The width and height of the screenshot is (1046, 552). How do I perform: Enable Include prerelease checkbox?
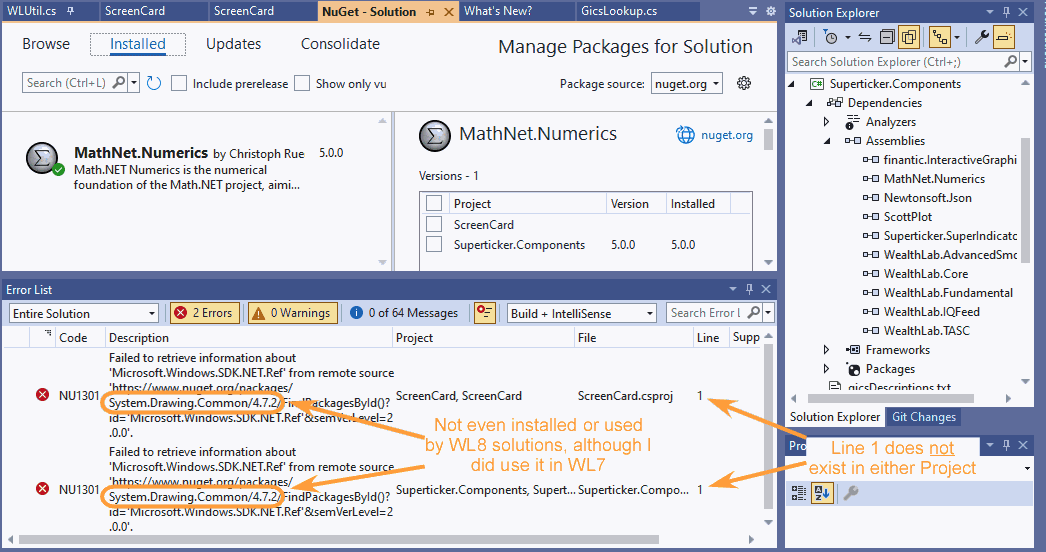(179, 83)
